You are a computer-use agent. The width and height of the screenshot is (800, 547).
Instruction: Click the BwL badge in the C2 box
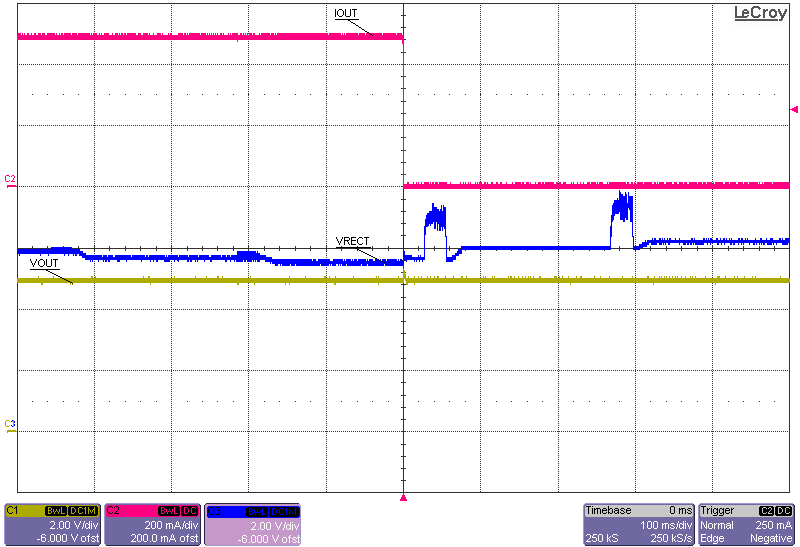[x=169, y=511]
